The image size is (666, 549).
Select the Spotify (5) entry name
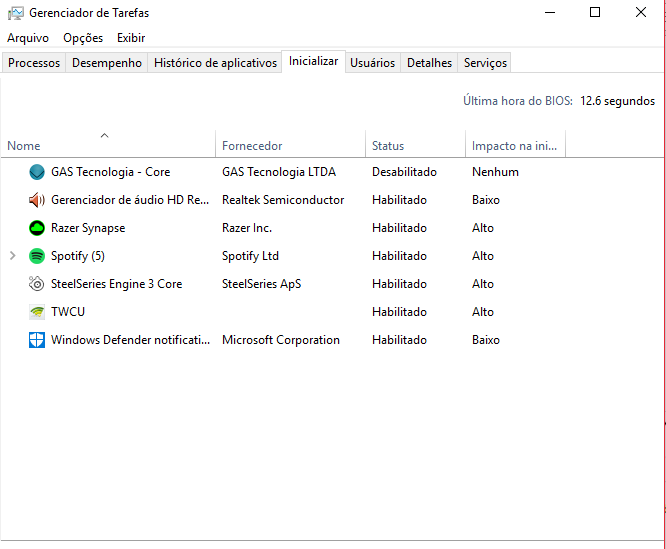coord(78,256)
